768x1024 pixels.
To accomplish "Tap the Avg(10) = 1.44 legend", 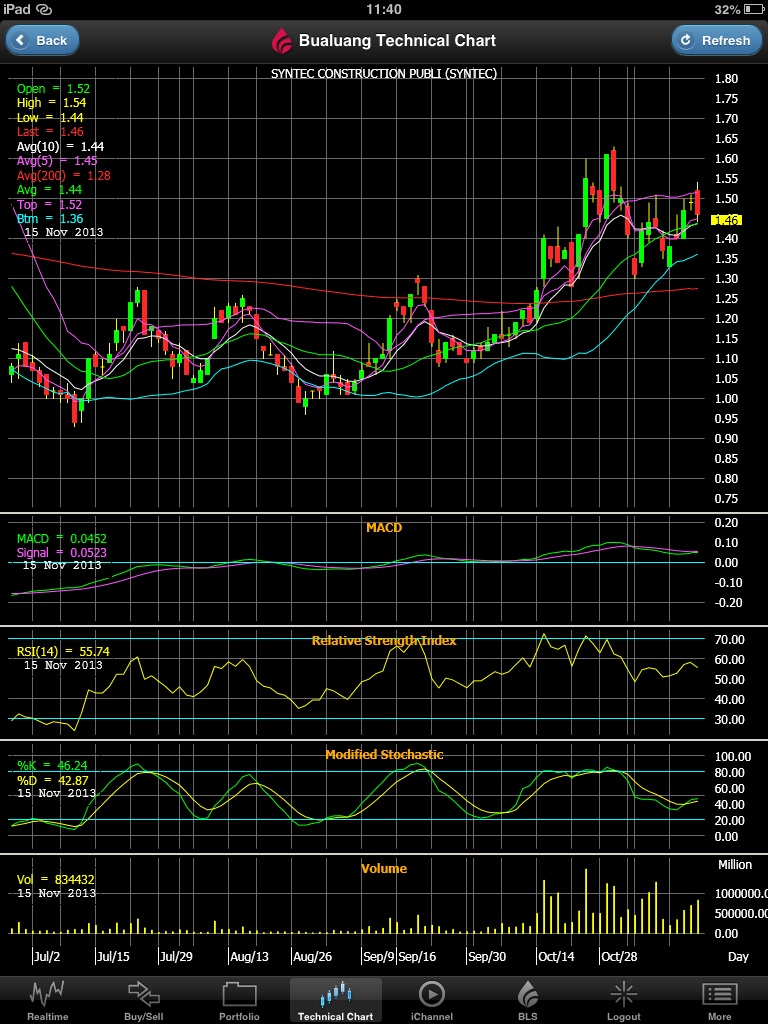I will tap(60, 146).
